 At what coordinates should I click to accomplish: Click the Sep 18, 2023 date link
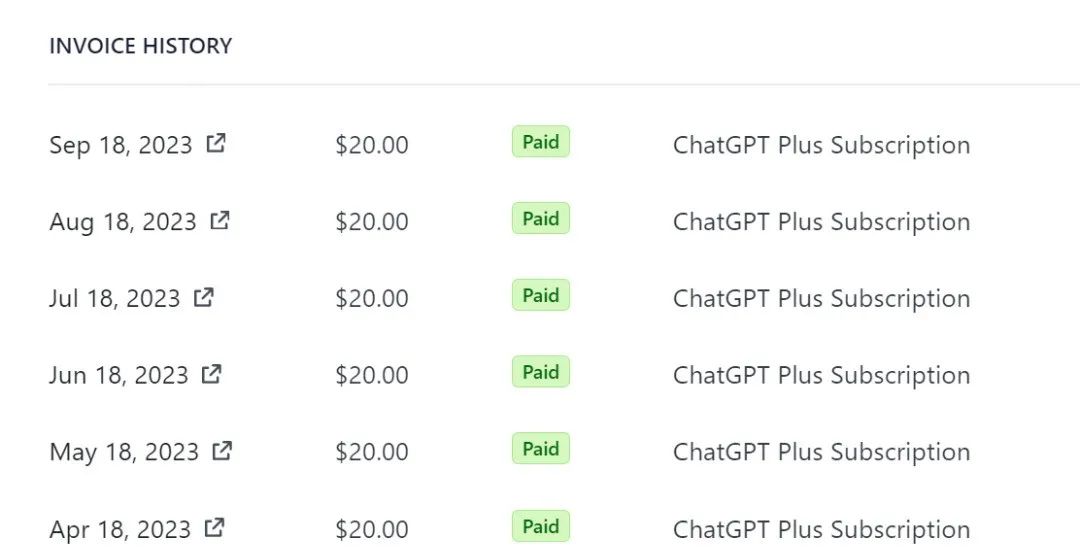(121, 145)
